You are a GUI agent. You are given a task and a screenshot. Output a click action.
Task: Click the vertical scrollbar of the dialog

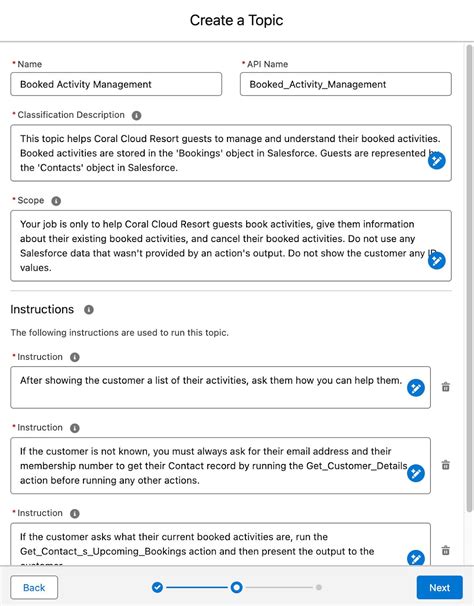469,278
